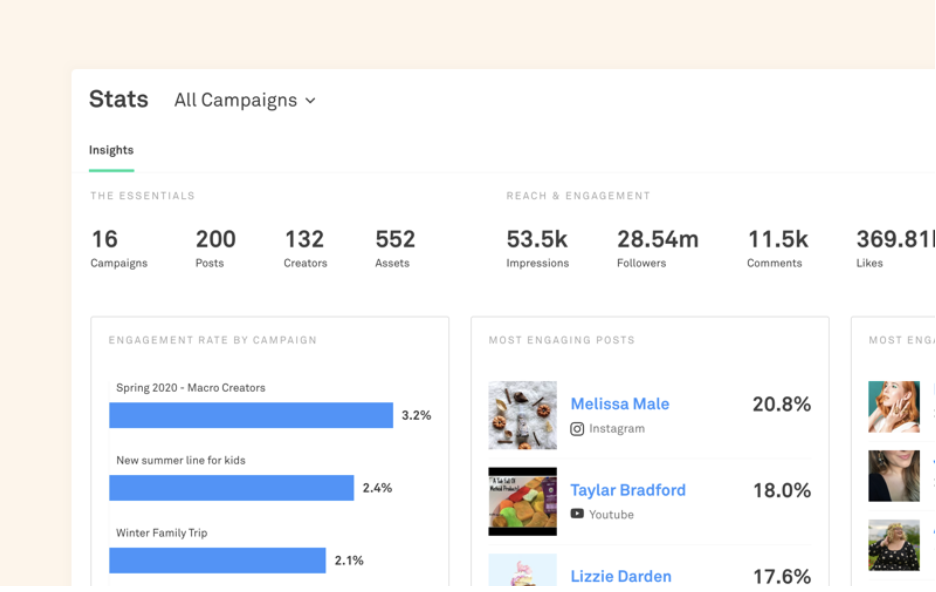936x592 pixels.
Task: Open Melissa Male's post thumbnail
Action: click(522, 415)
